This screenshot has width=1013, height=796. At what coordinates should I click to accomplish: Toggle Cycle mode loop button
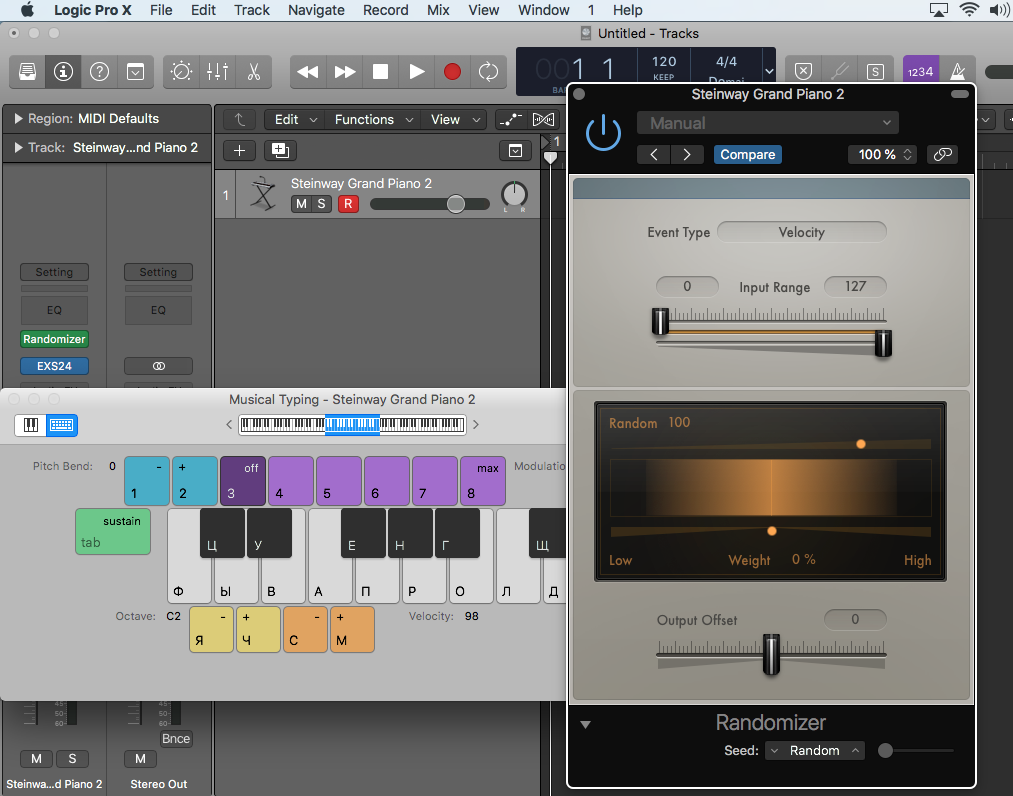click(488, 71)
